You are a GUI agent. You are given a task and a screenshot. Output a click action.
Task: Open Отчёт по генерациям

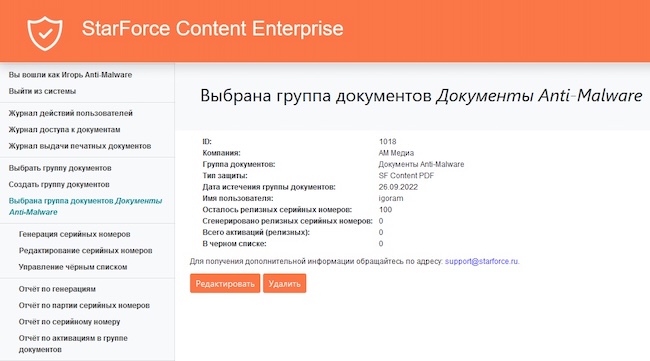click(x=57, y=289)
